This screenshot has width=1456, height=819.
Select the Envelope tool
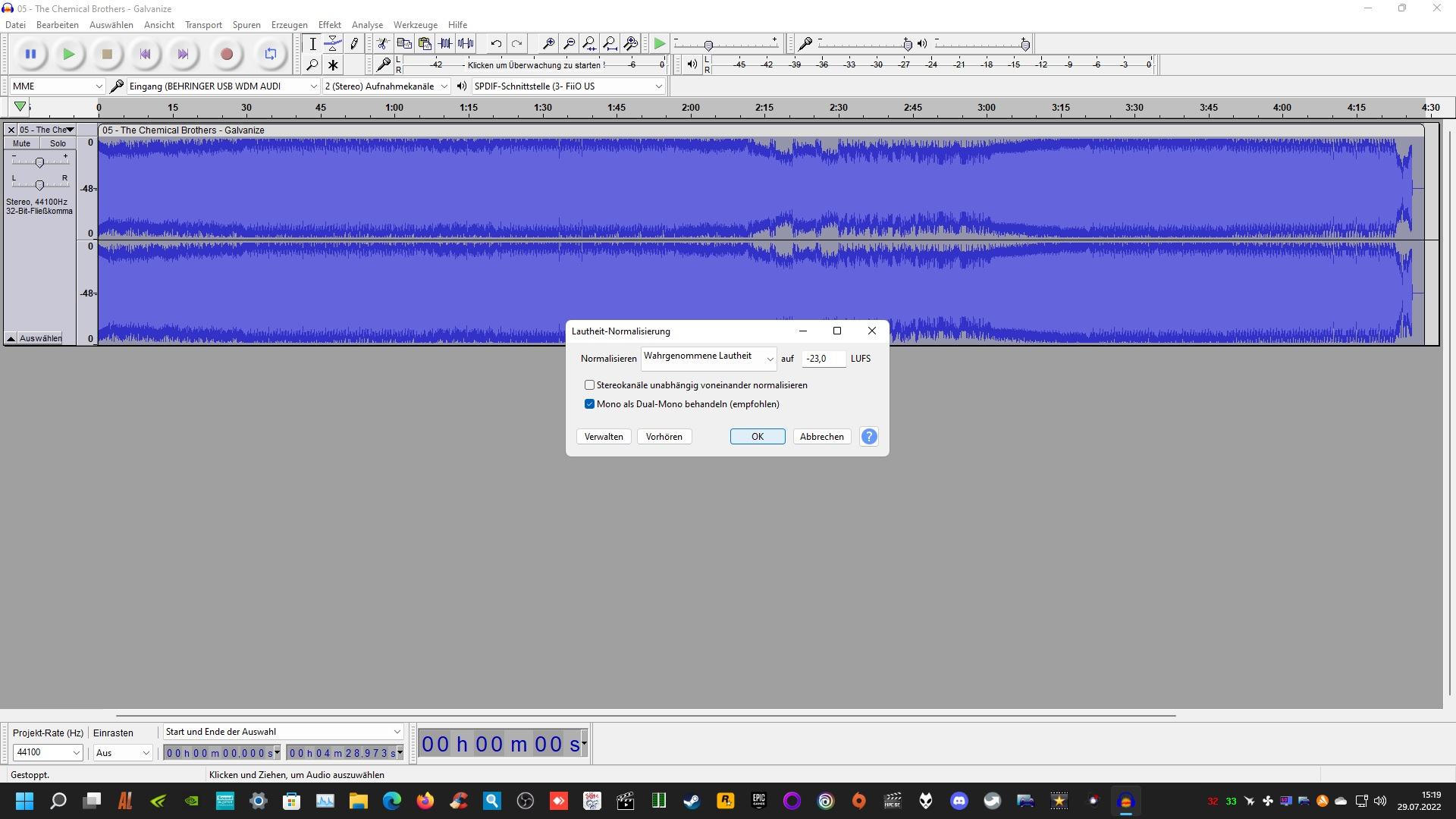pyautogui.click(x=333, y=44)
